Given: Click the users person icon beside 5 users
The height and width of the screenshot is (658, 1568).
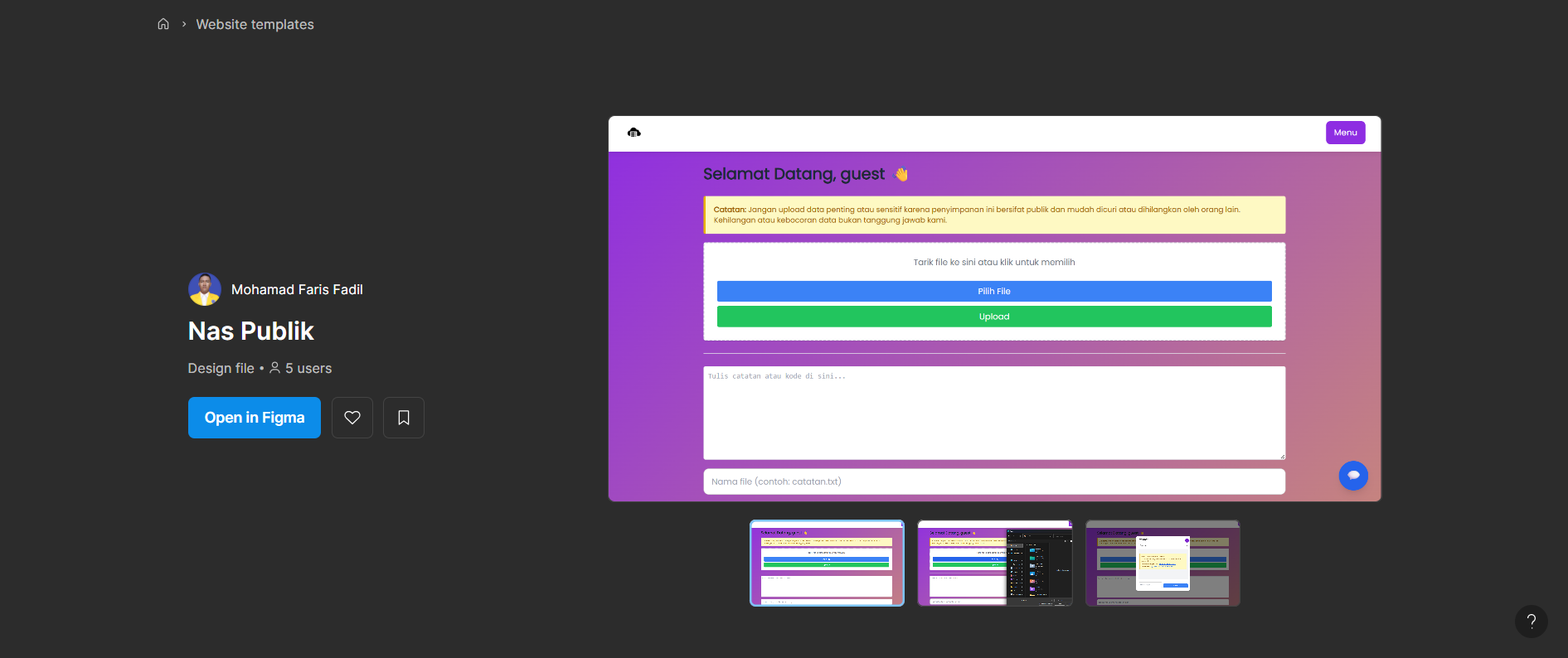Looking at the screenshot, I should [x=274, y=368].
